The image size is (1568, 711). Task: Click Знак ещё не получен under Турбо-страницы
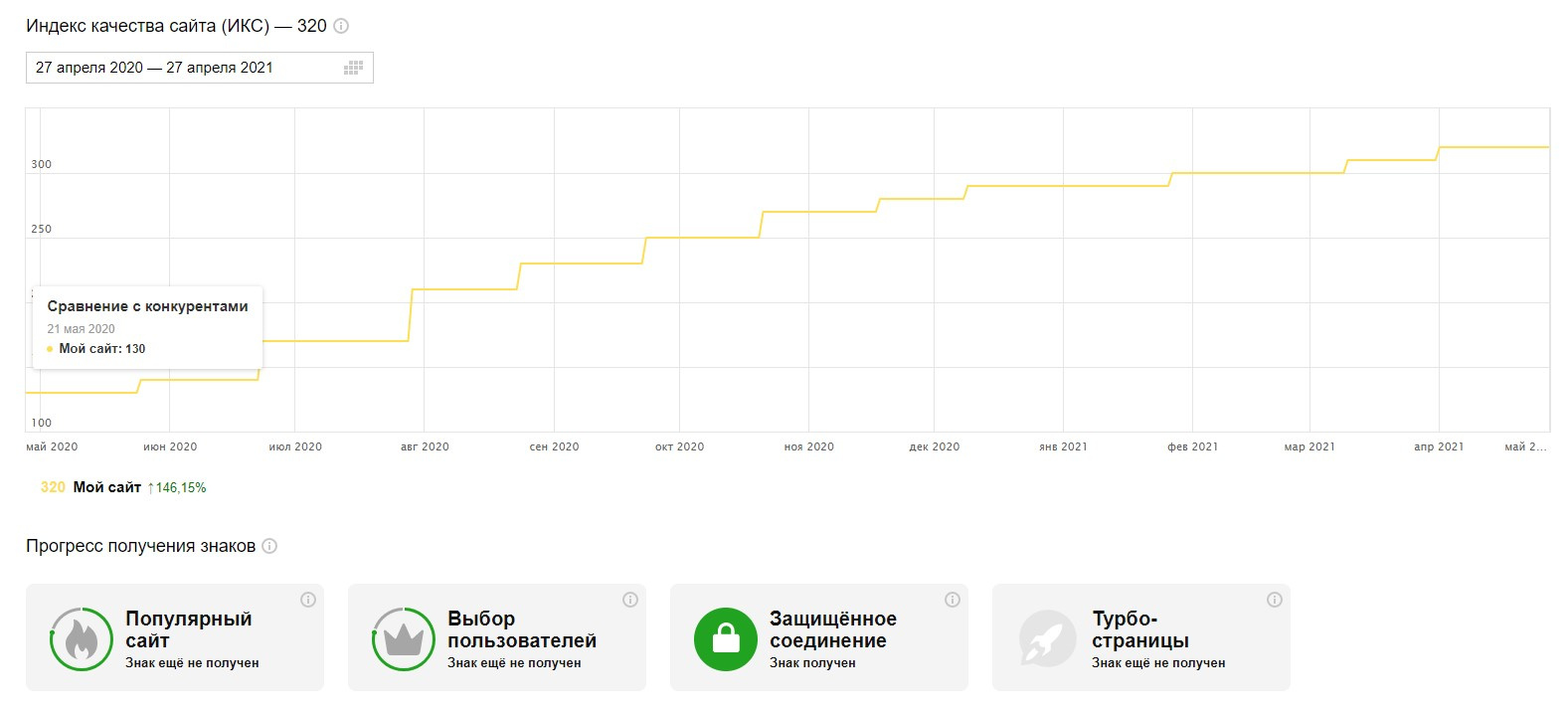[1158, 663]
